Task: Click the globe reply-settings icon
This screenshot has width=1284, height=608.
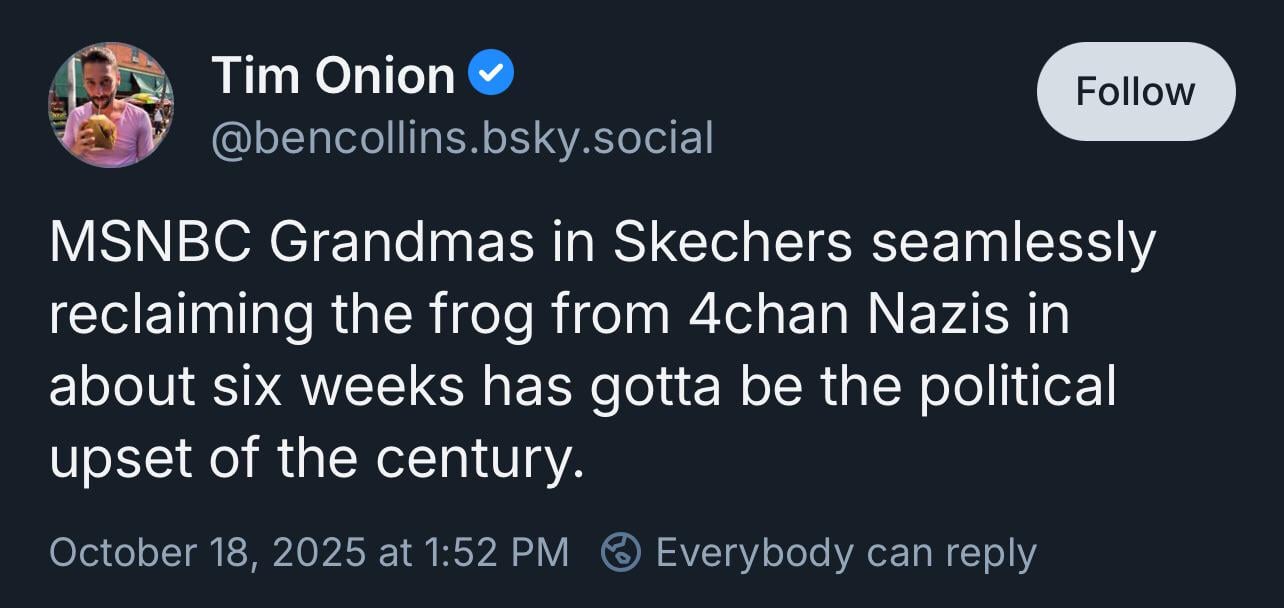Action: click(620, 552)
